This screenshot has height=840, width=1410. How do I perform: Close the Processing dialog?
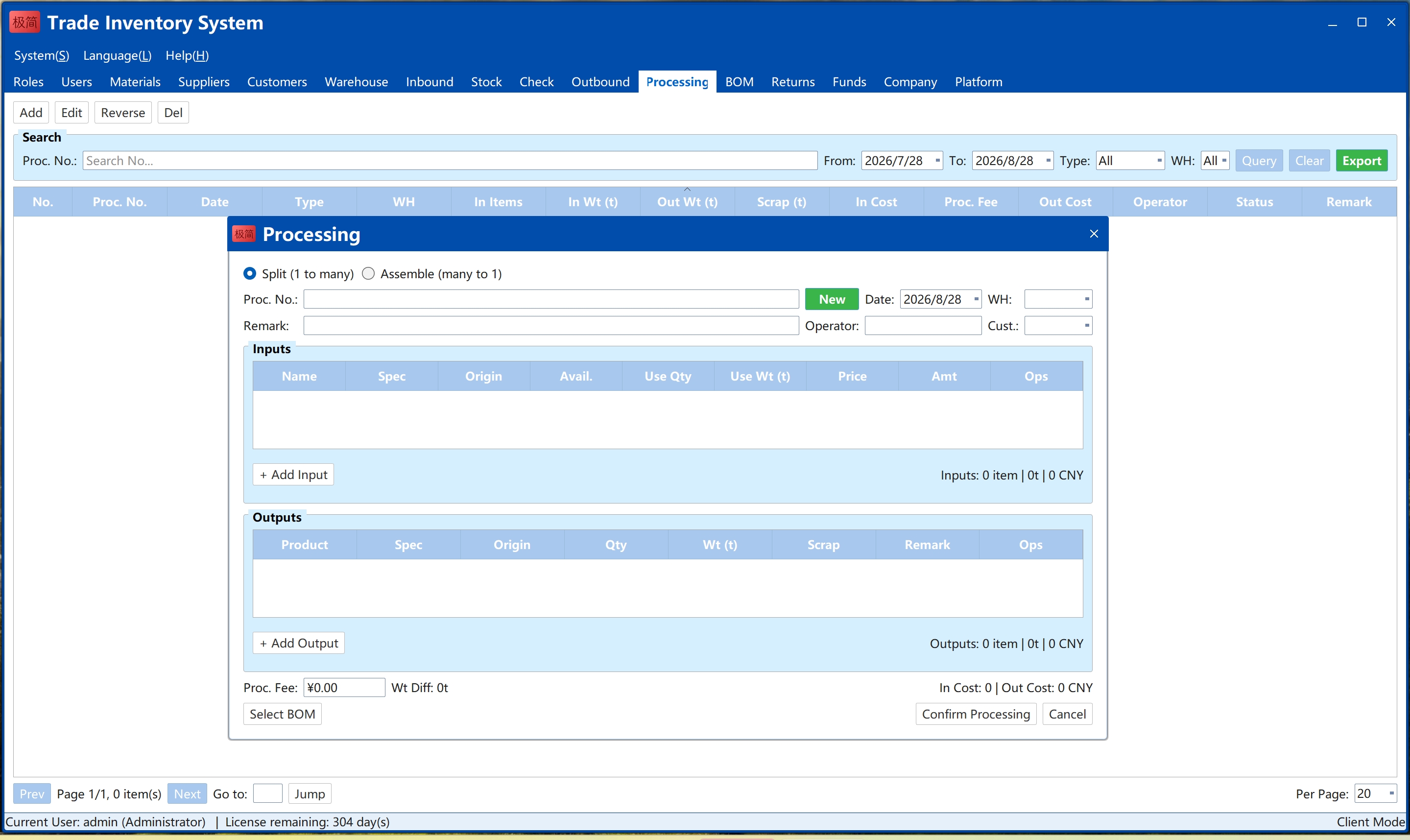(x=1094, y=234)
